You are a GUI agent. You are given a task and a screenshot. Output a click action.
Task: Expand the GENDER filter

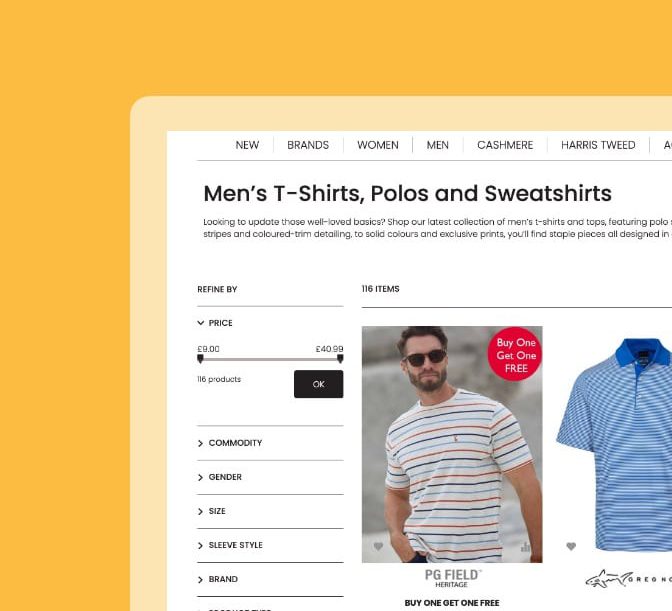pos(219,477)
